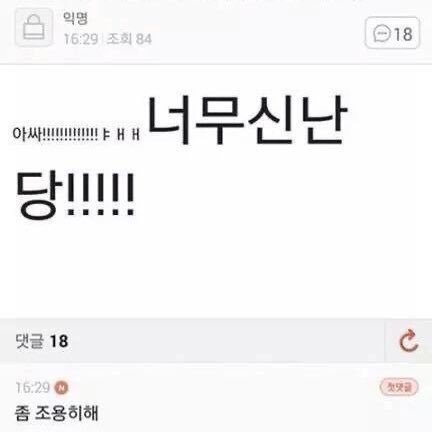Click the first comment's 16:29 timestamp
432x432 pixels.
point(33,388)
